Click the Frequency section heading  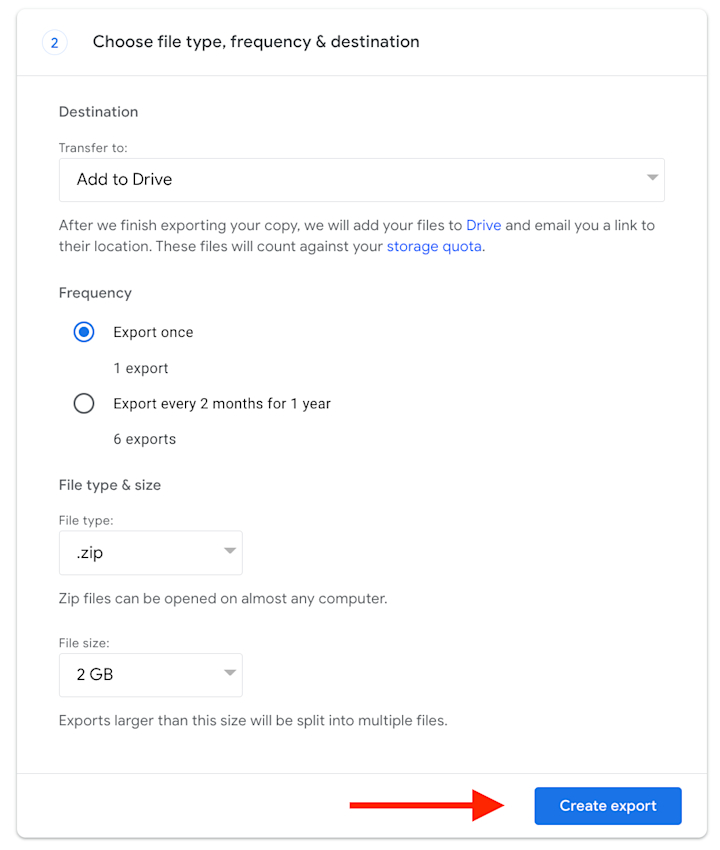pos(95,292)
